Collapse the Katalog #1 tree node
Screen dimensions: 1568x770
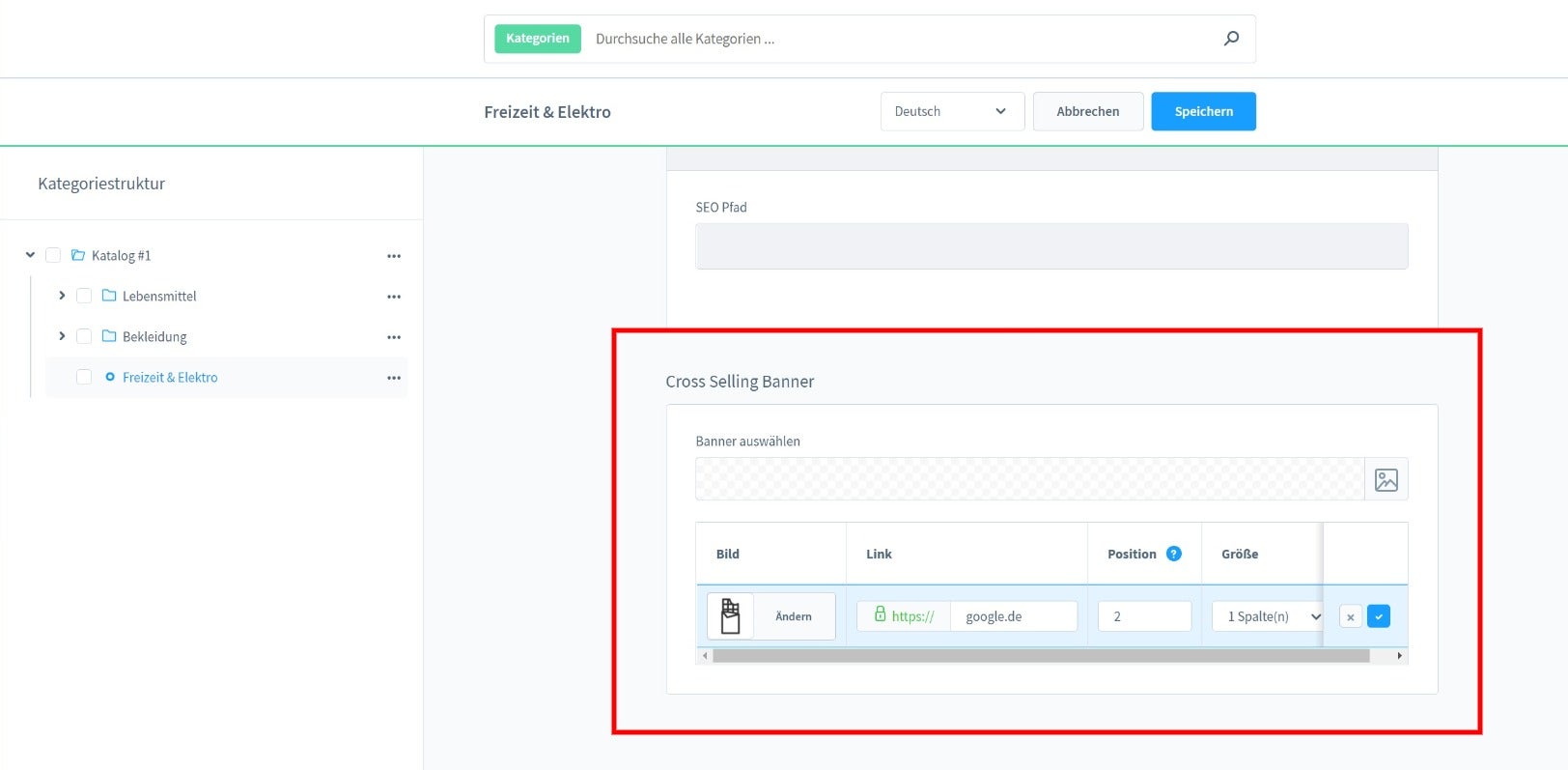pos(30,255)
